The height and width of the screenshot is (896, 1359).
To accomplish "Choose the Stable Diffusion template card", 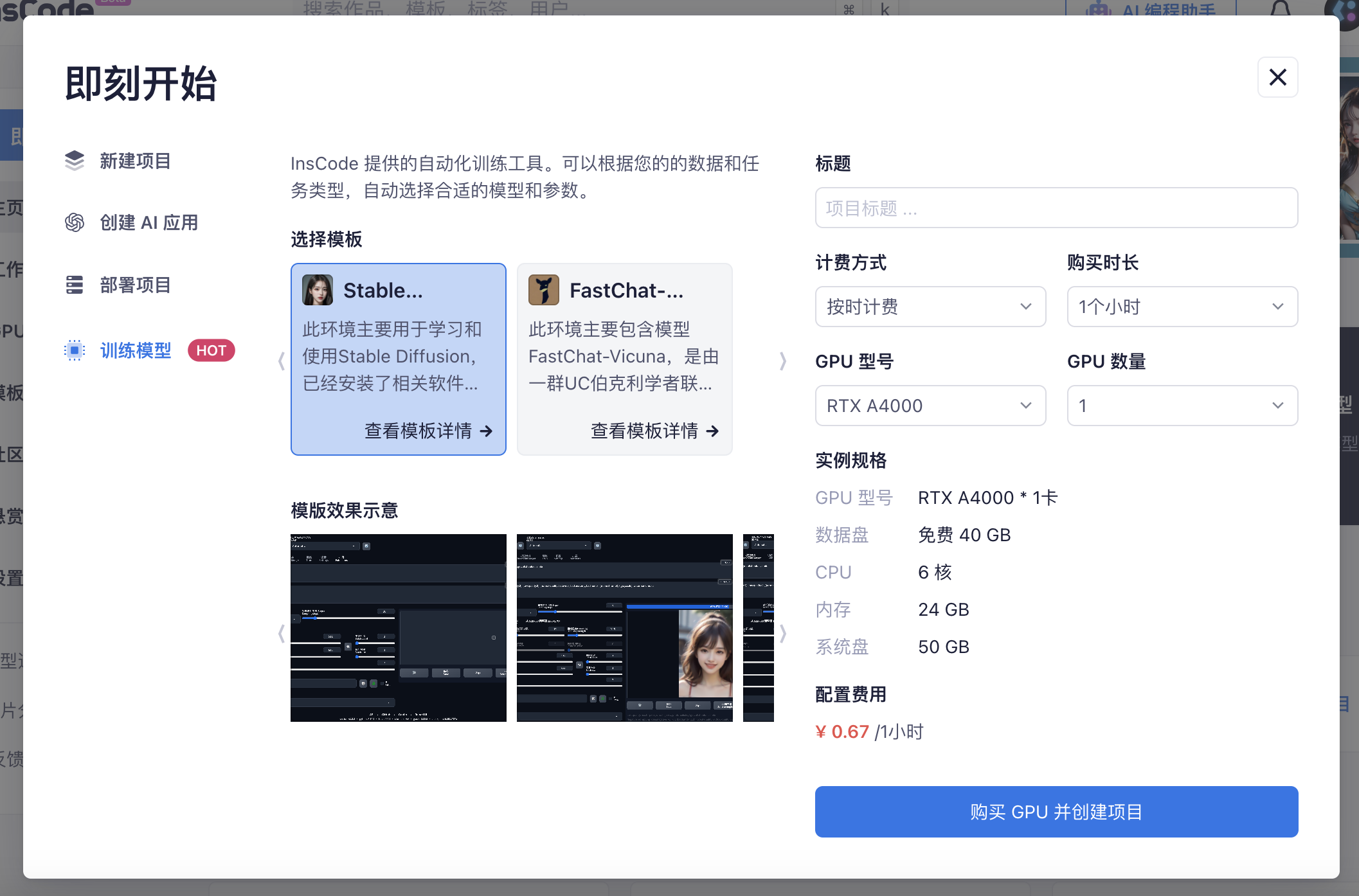I will (399, 359).
